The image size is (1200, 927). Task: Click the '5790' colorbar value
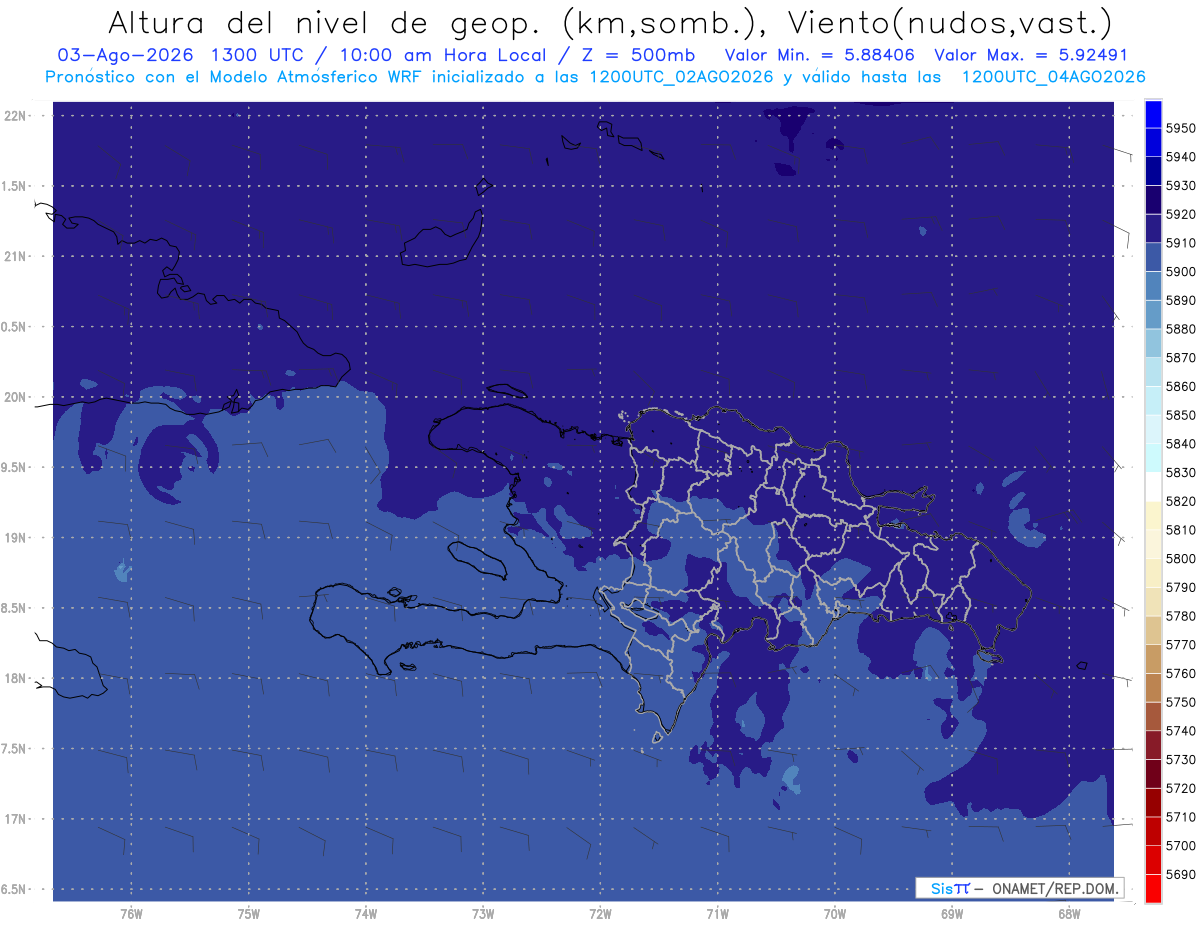1180,587
